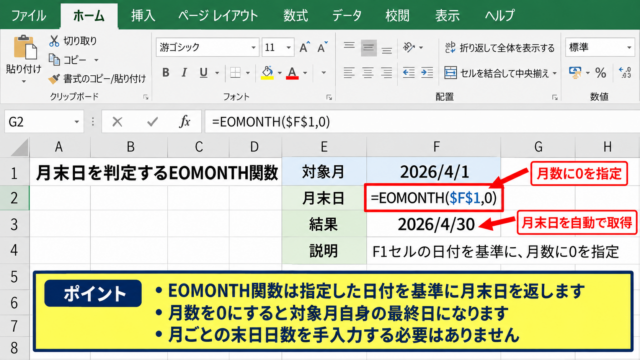The width and height of the screenshot is (640, 360).
Task: Select column F header
Action: [433, 147]
